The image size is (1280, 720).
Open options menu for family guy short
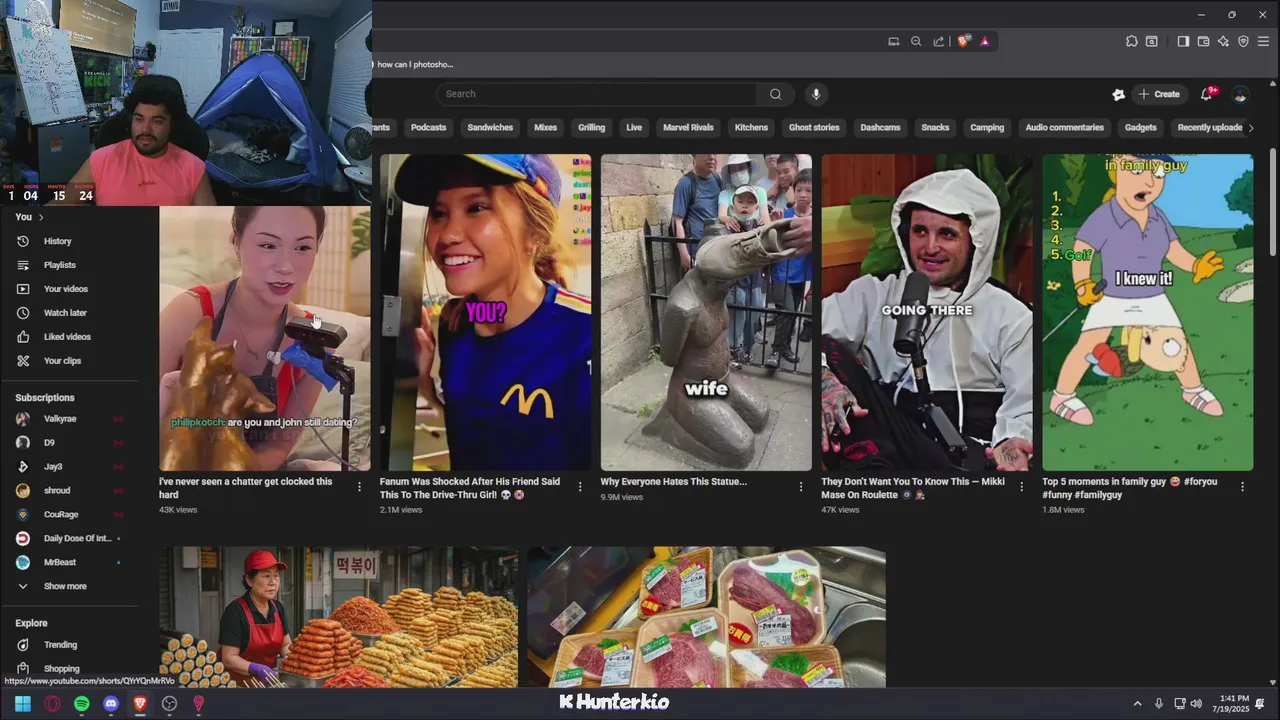point(1243,487)
